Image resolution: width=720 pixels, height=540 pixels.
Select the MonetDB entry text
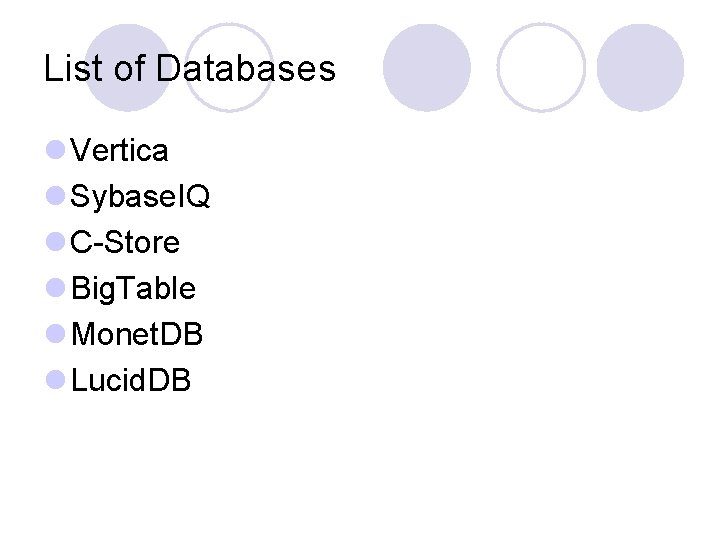pyautogui.click(x=137, y=334)
